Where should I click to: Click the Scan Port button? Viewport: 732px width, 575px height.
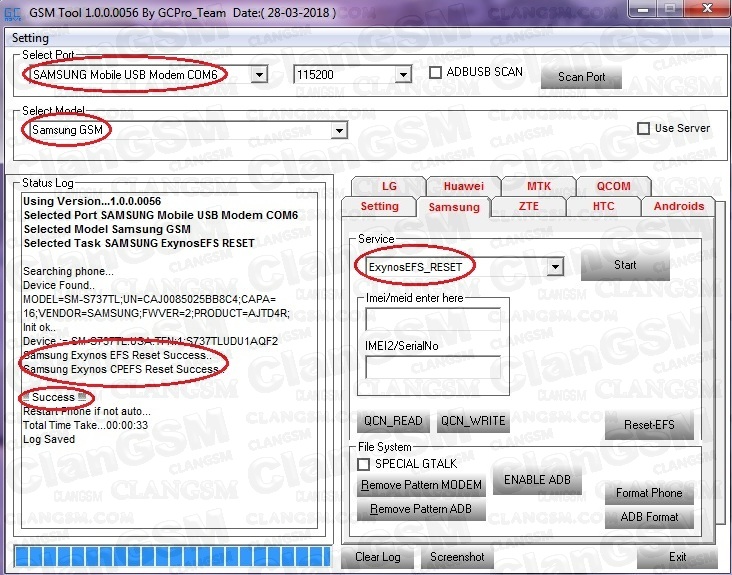(x=581, y=77)
